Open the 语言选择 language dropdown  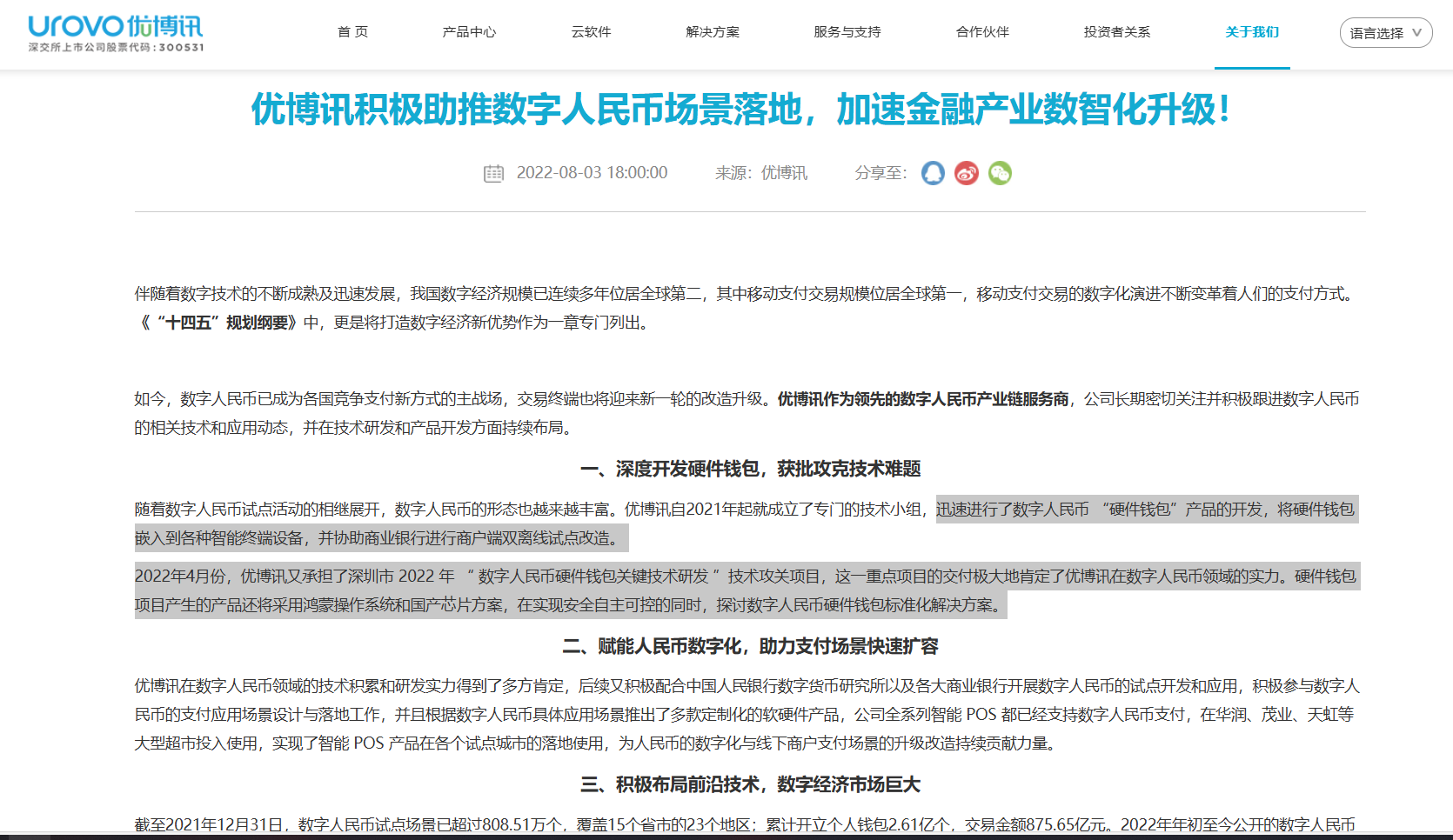1385,33
